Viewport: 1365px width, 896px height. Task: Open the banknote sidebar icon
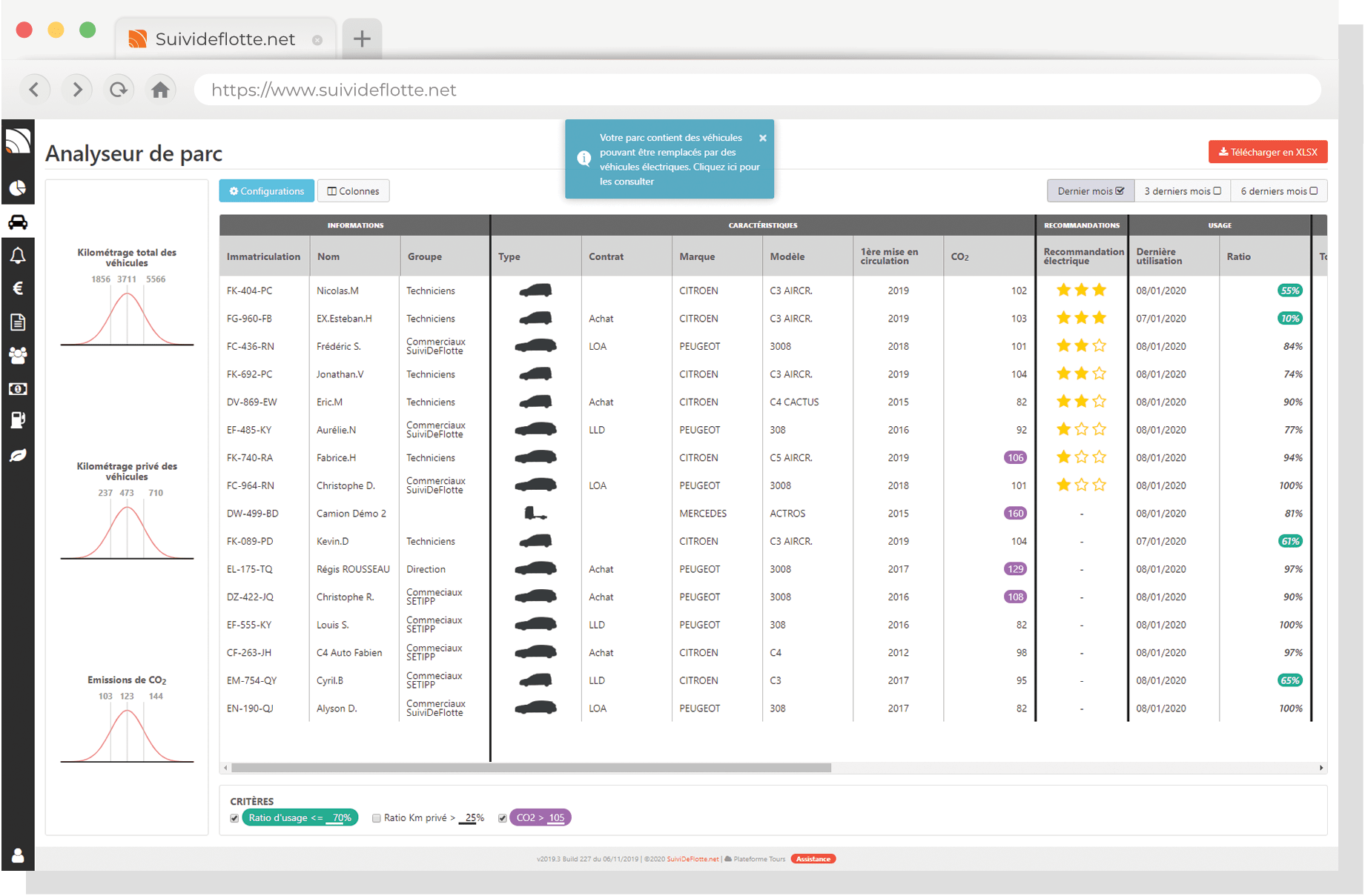pos(18,388)
